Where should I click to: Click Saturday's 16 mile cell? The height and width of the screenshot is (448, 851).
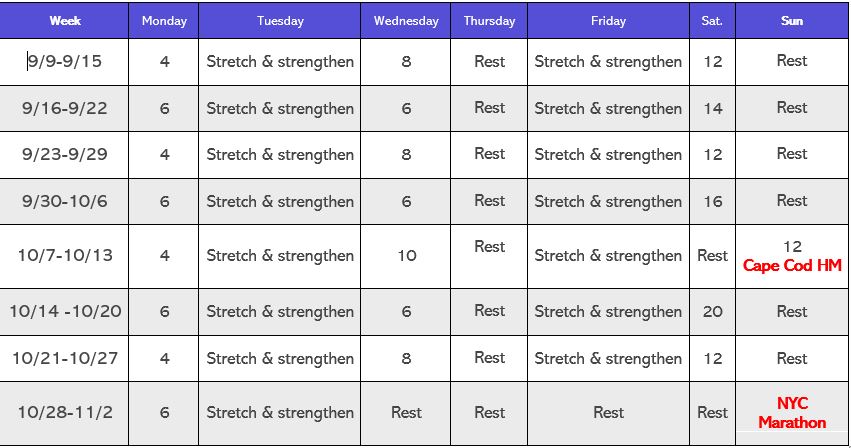coord(712,201)
